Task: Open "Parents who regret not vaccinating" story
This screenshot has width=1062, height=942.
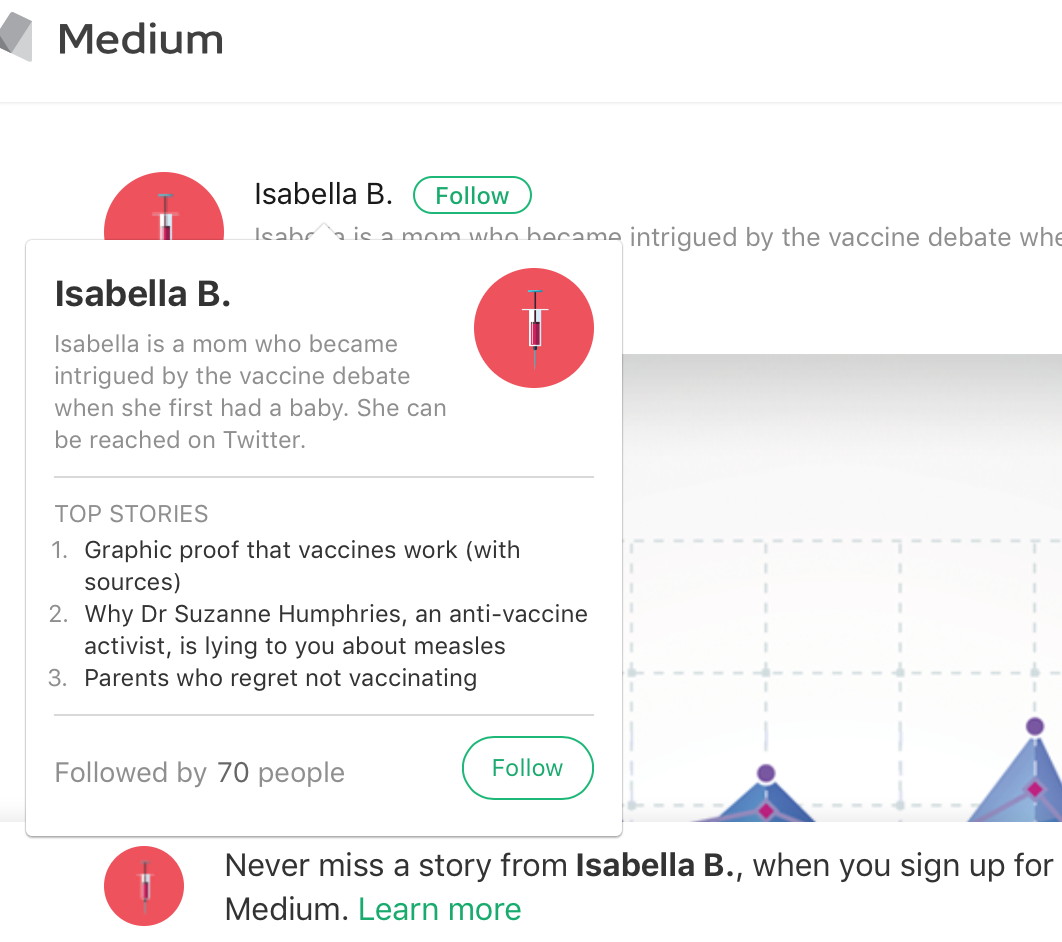Action: (x=280, y=678)
